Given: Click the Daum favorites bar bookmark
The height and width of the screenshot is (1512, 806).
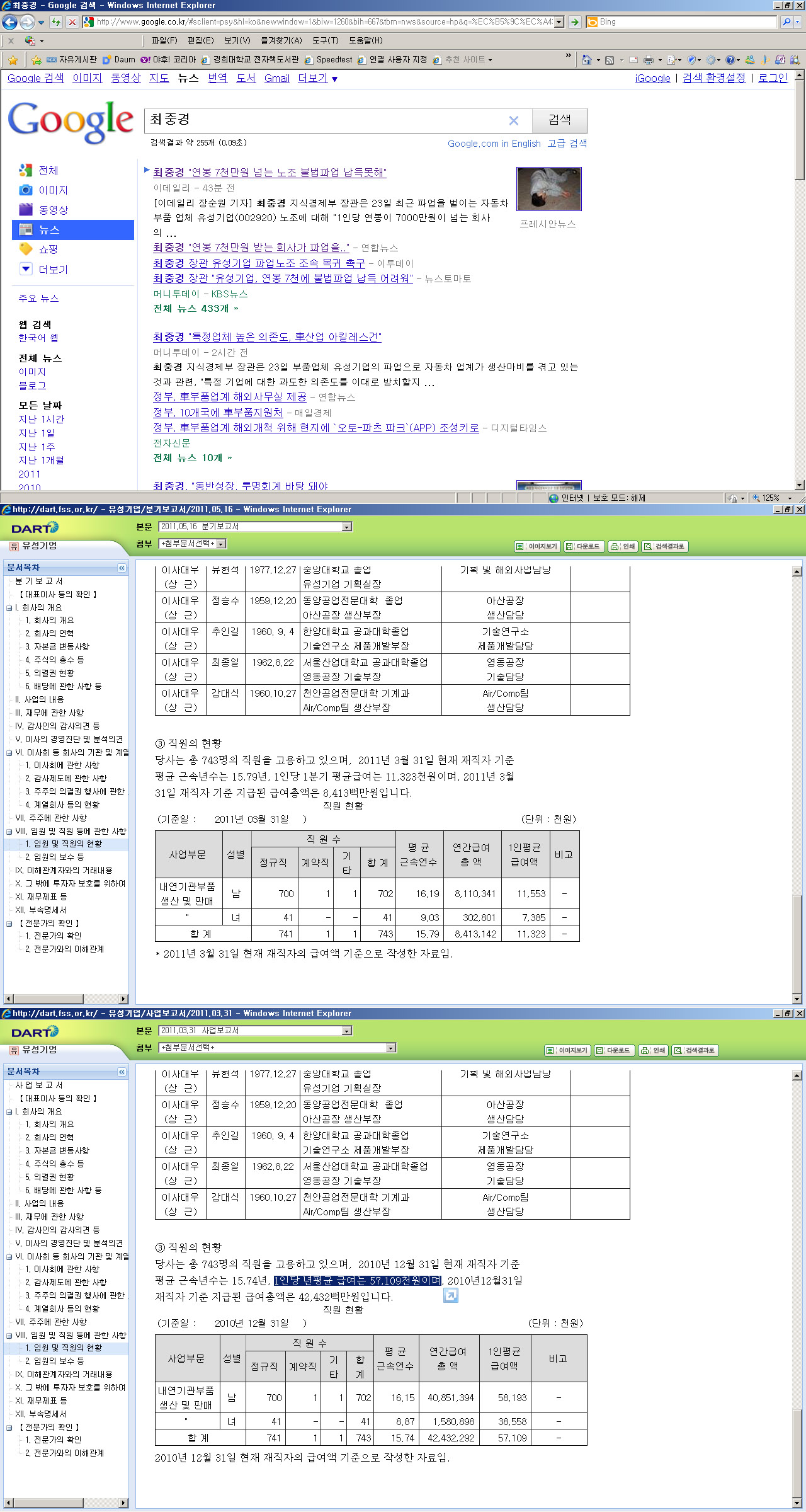Looking at the screenshot, I should [x=118, y=60].
